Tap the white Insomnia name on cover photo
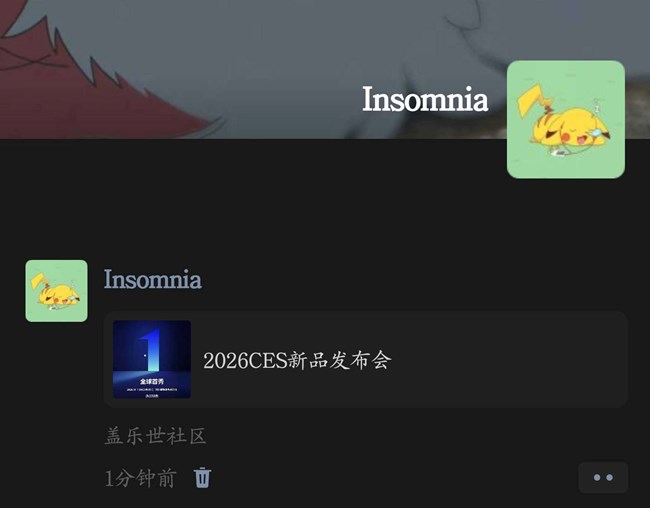650x508 pixels. pyautogui.click(x=425, y=99)
